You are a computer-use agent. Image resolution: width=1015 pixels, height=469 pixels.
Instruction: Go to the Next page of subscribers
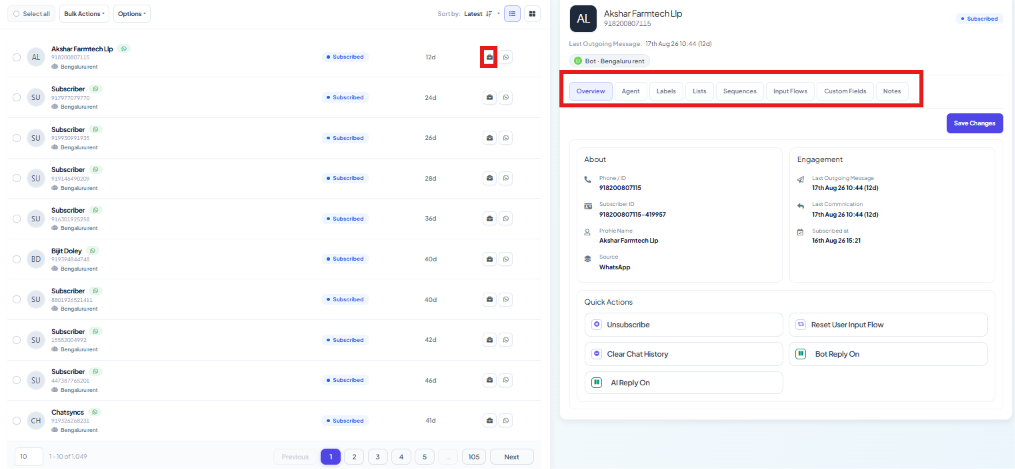(511, 457)
